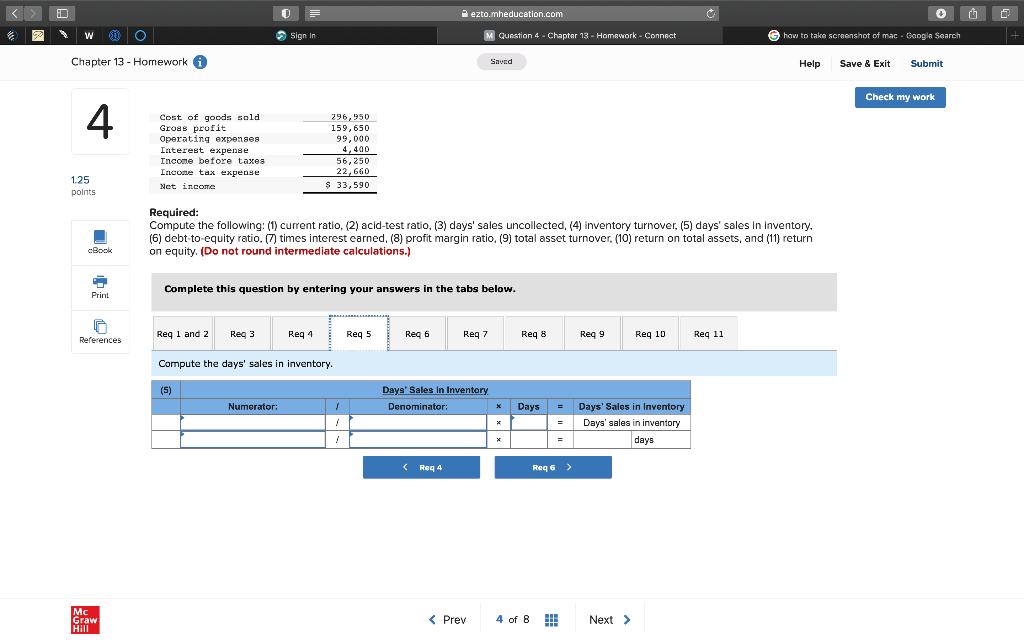1024x640 pixels.
Task: Open the pinned tab with yellow note icon
Action: [x=38, y=35]
